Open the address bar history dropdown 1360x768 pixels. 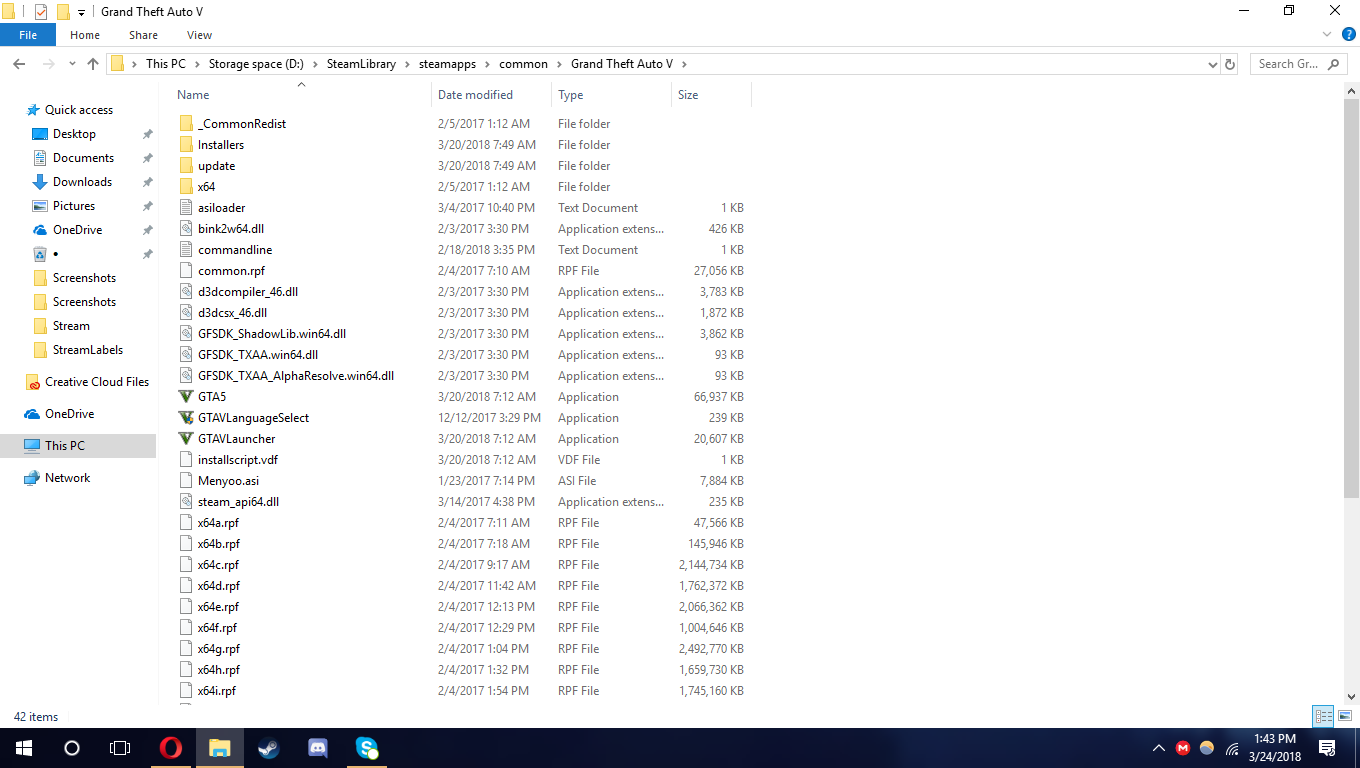[1212, 64]
